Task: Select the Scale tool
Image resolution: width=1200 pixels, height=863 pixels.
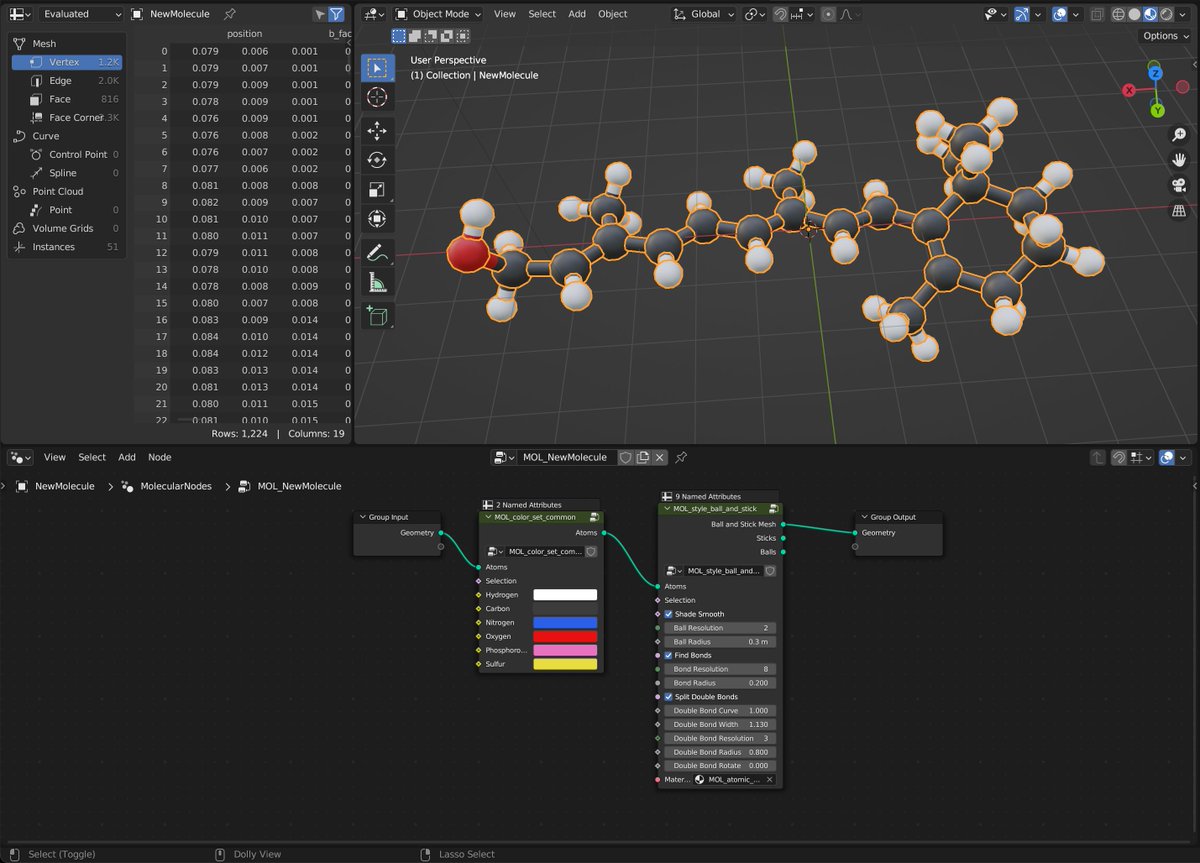Action: (376, 189)
